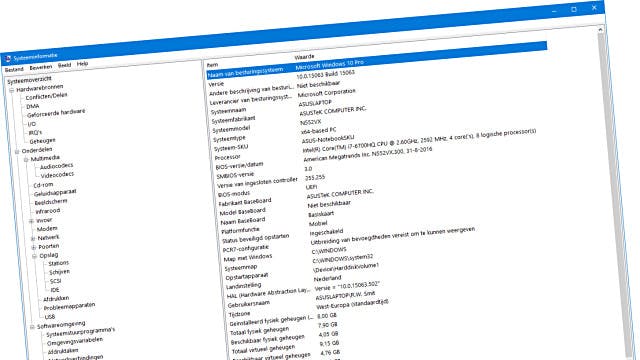Screen dimensions: 640x360
Task: Select the IRQ's tree item
Action: pyautogui.click(x=35, y=133)
